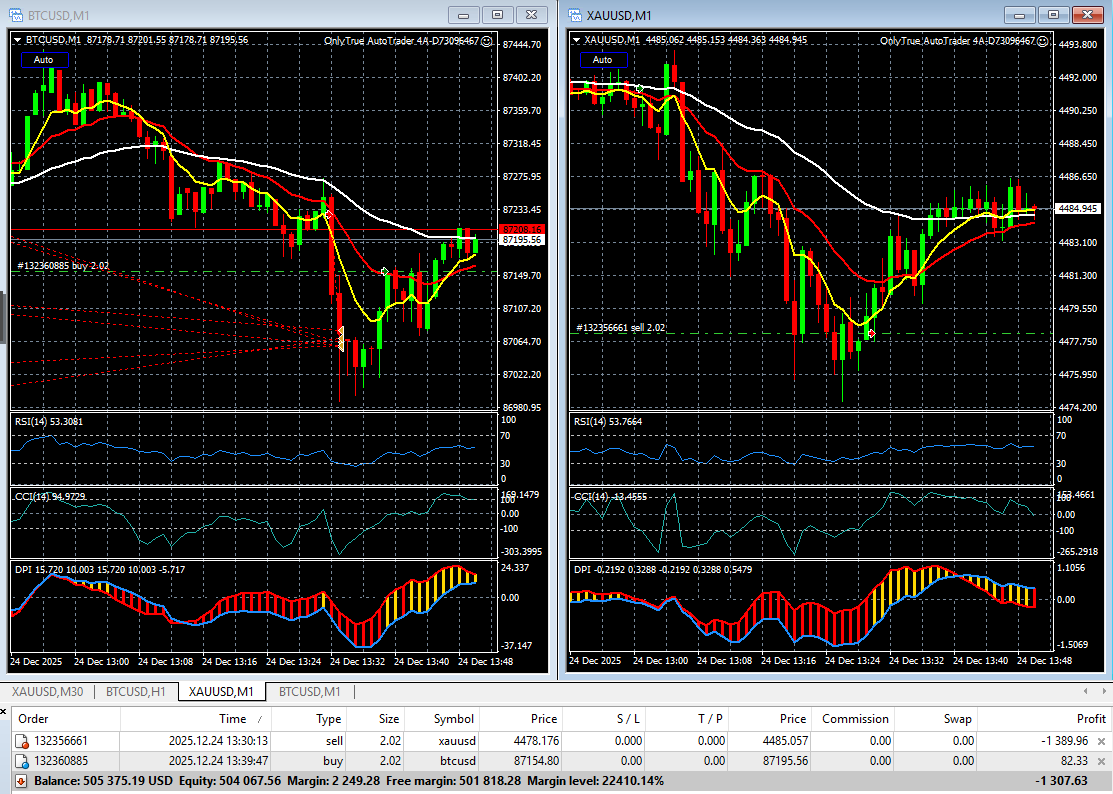Click the smiley expert advisor icon on BTCUSD chart

(487, 41)
